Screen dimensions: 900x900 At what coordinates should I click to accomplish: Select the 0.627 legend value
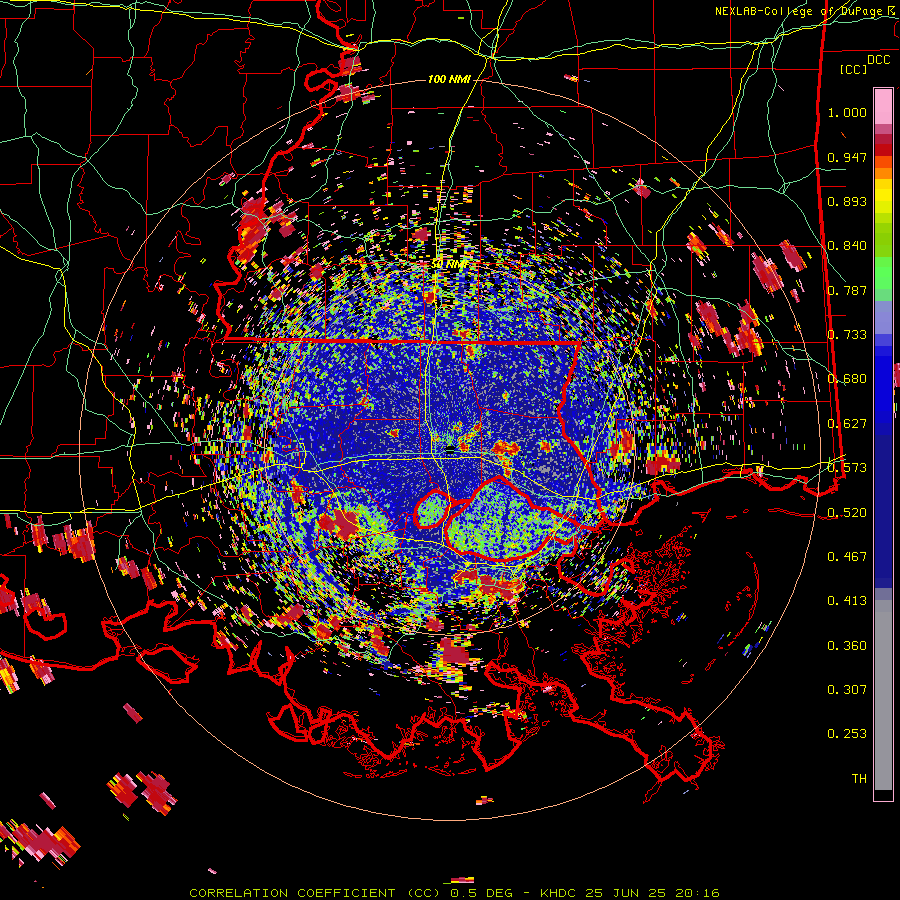point(847,424)
